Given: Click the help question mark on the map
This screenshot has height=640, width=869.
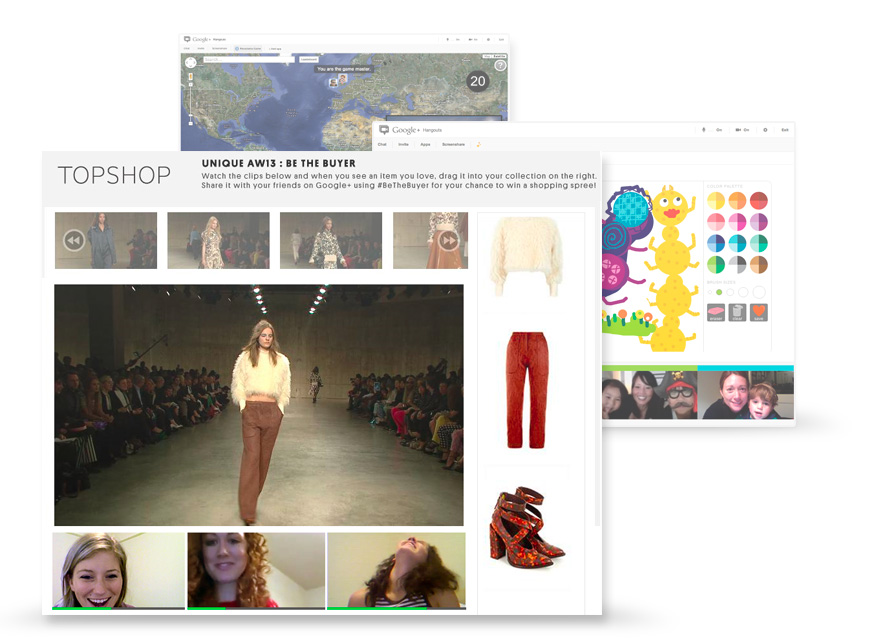Looking at the screenshot, I should [x=500, y=65].
